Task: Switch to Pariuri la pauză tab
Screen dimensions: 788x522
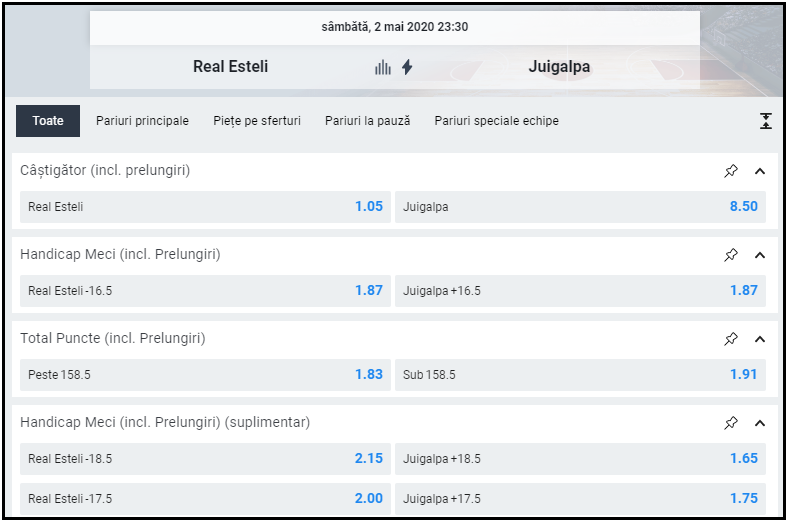Action: coord(367,121)
